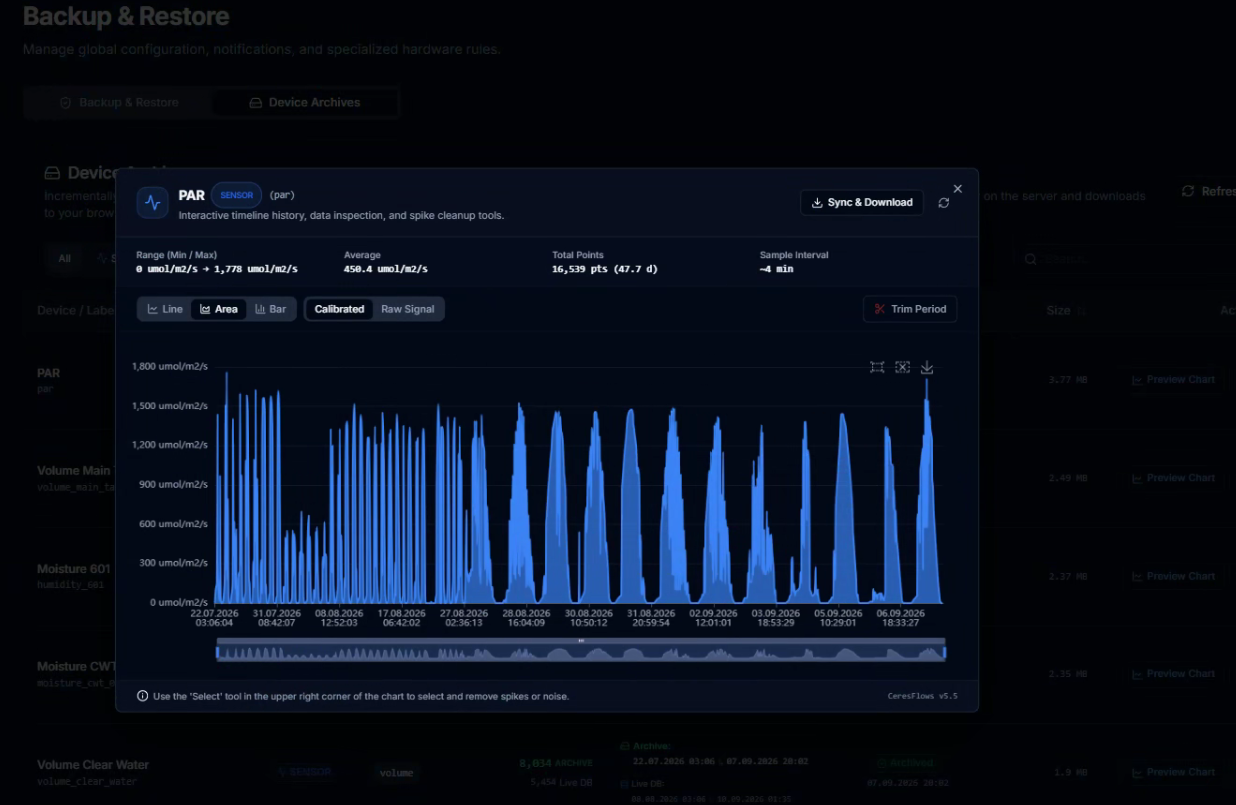Click the 03.09.2026 18:53:29 date label
The height and width of the screenshot is (805, 1236).
pos(775,618)
